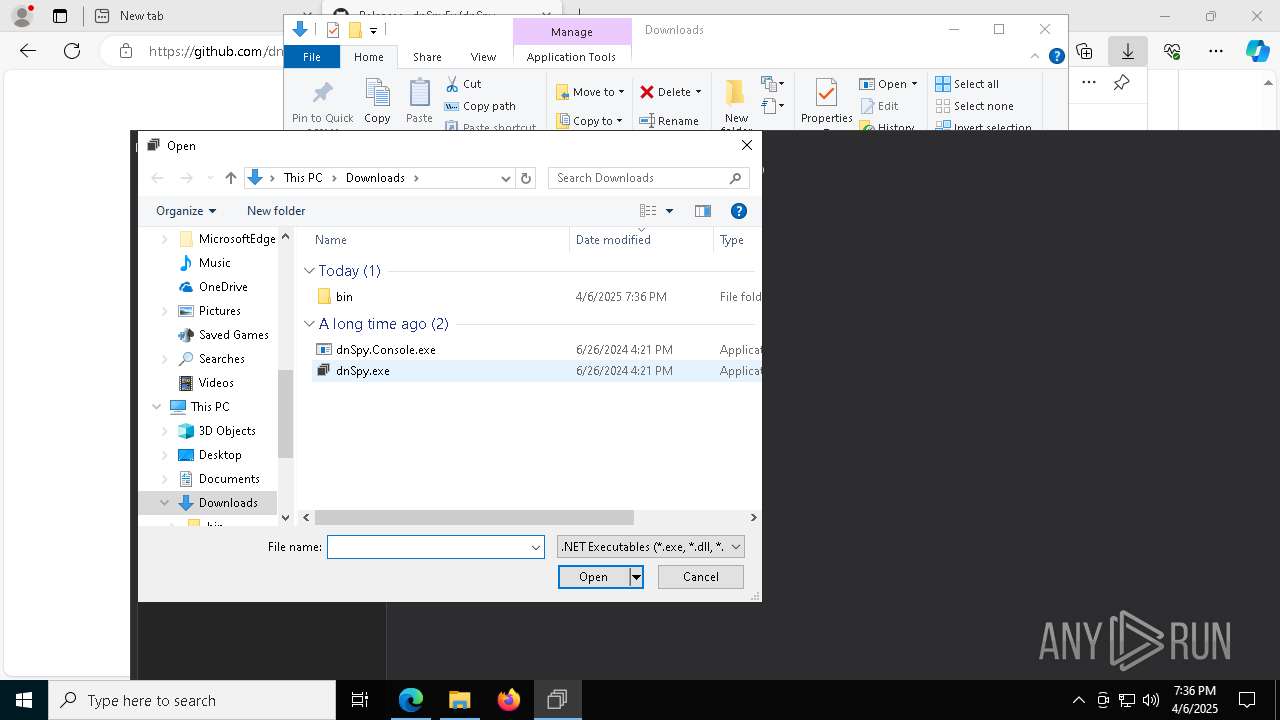Change the view layout icon
The image size is (1280, 720).
pyautogui.click(x=648, y=211)
